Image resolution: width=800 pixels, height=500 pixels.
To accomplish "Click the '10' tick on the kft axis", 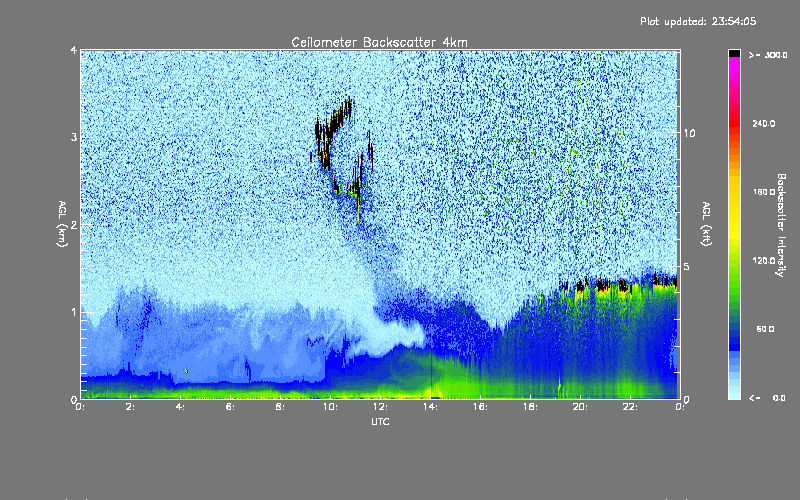I will coord(689,133).
